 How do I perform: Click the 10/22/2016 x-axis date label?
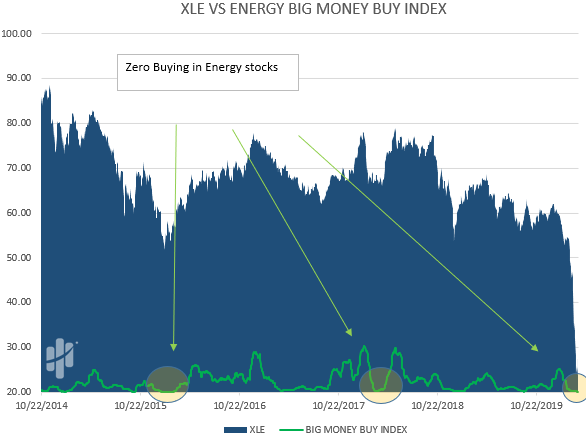click(239, 406)
